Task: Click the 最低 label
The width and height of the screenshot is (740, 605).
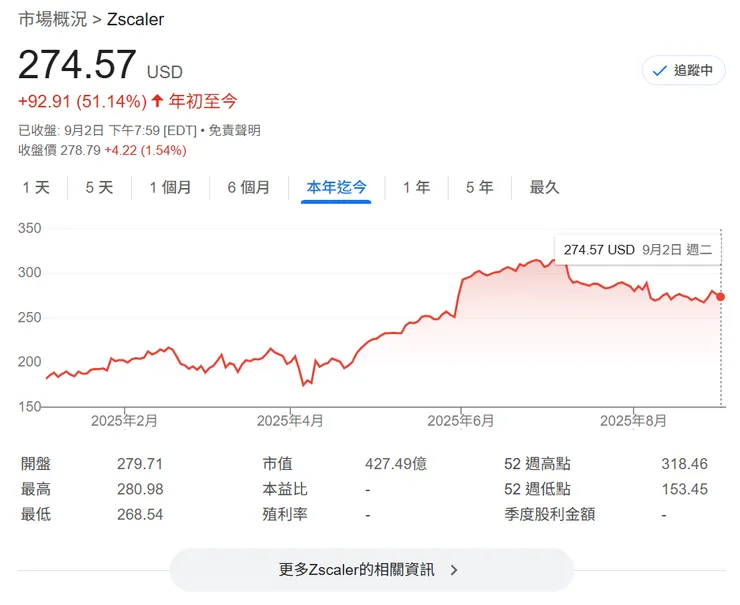Action: (x=36, y=514)
